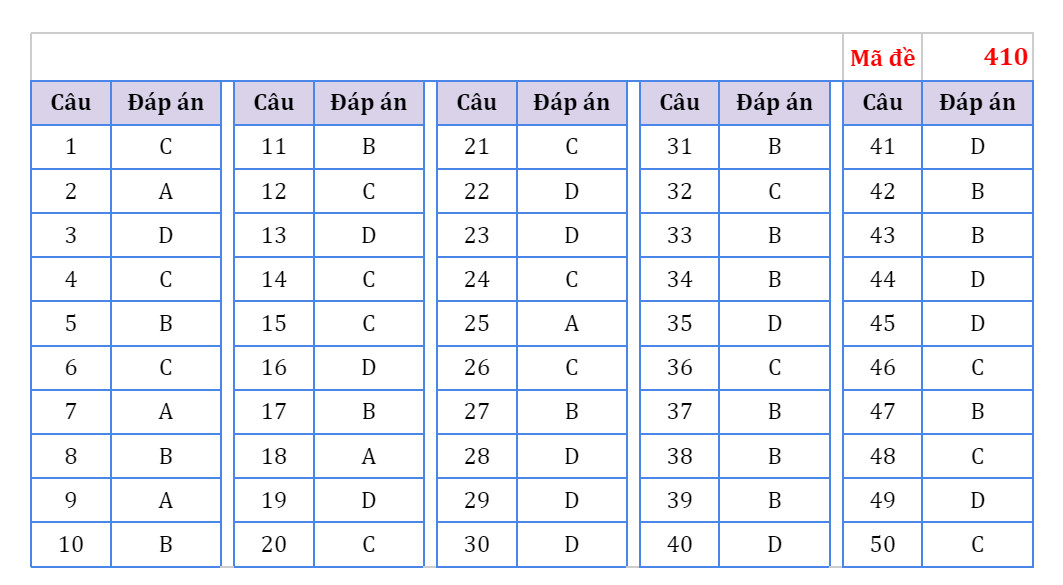Click the question number 44 cell
Screen dimensions: 1063x585
tap(882, 279)
